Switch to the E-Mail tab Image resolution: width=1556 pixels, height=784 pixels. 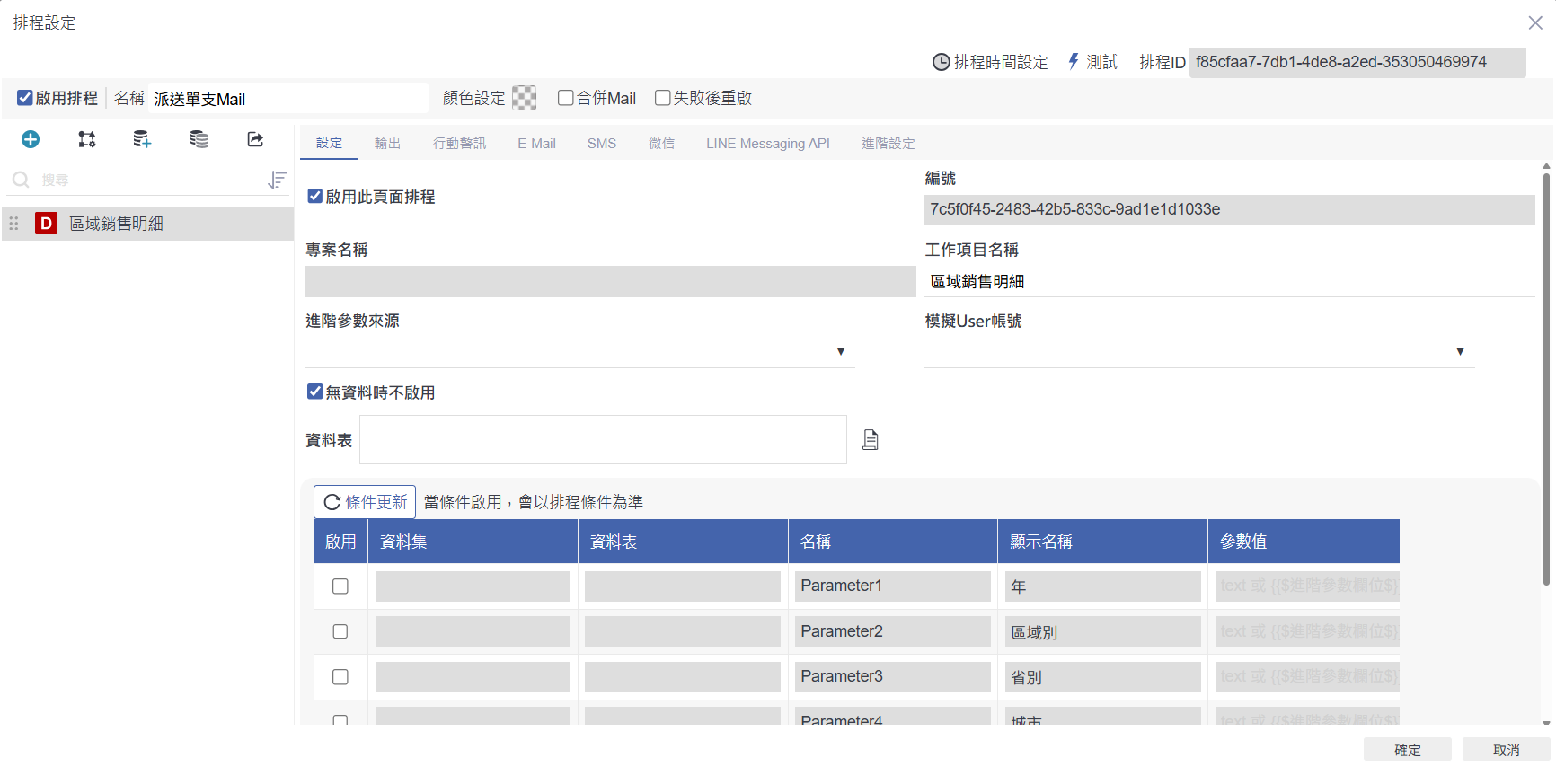(536, 144)
